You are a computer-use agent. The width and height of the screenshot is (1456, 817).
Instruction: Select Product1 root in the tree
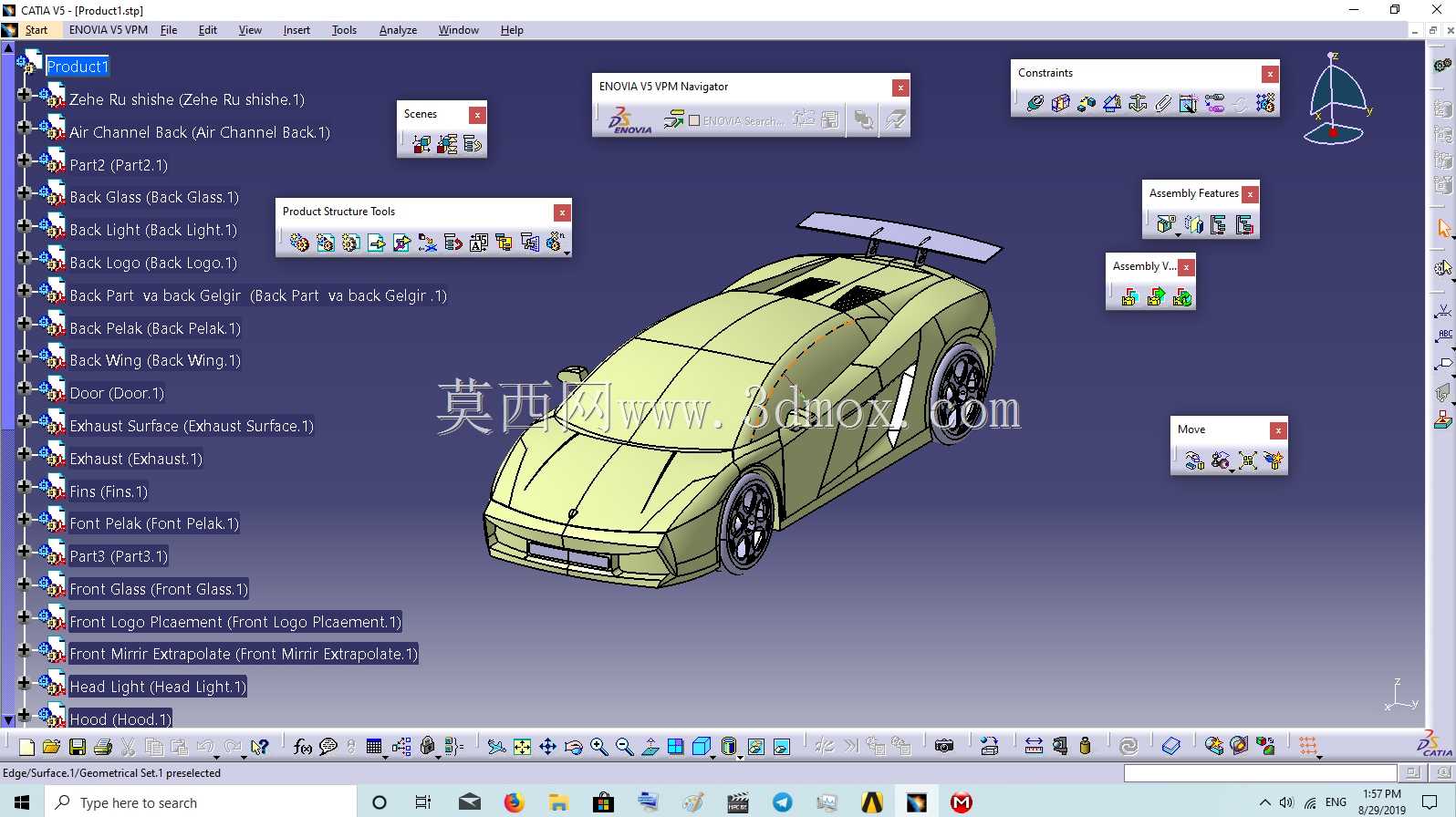78,67
